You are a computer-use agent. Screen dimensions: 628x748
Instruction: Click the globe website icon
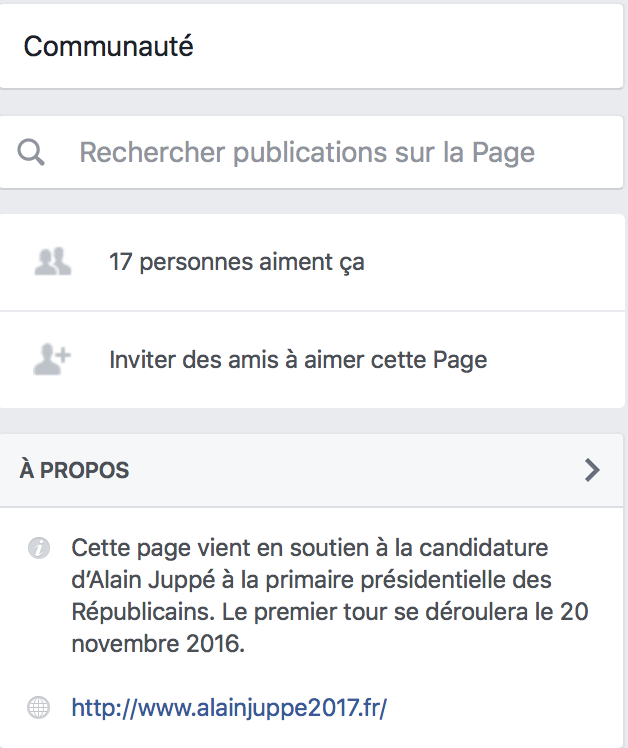click(x=38, y=707)
